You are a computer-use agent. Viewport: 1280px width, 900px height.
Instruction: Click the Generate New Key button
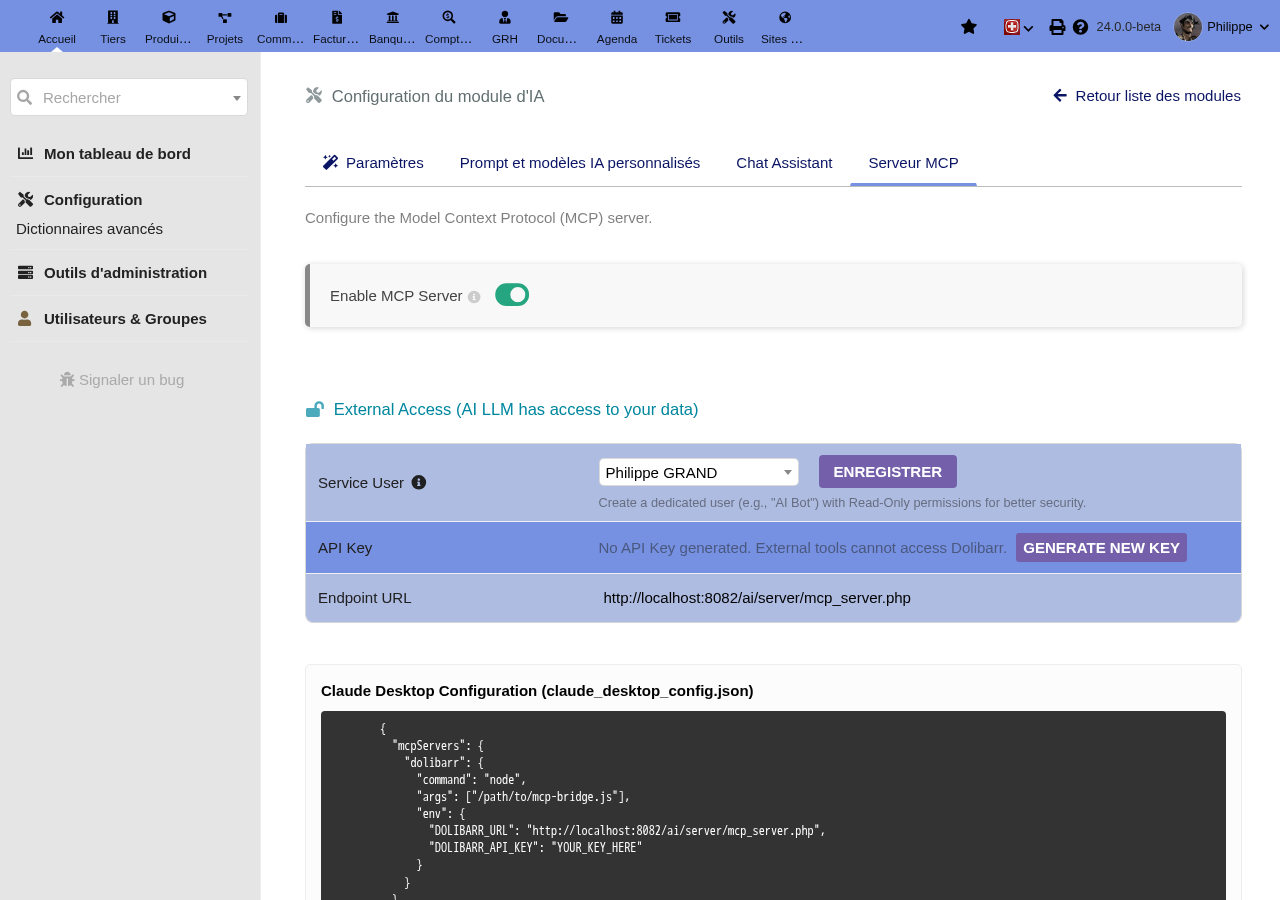click(1101, 548)
